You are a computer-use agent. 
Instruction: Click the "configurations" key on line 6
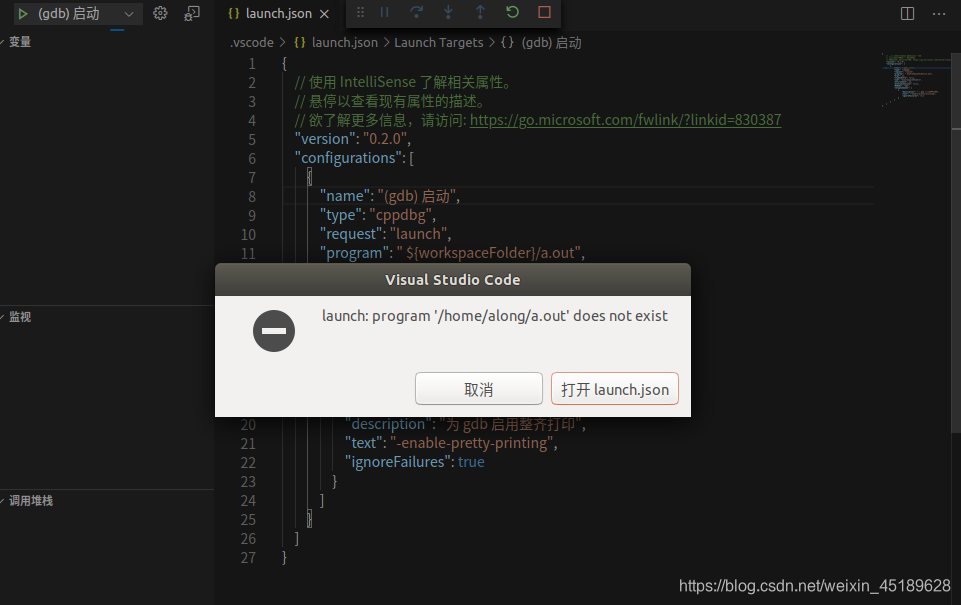348,158
